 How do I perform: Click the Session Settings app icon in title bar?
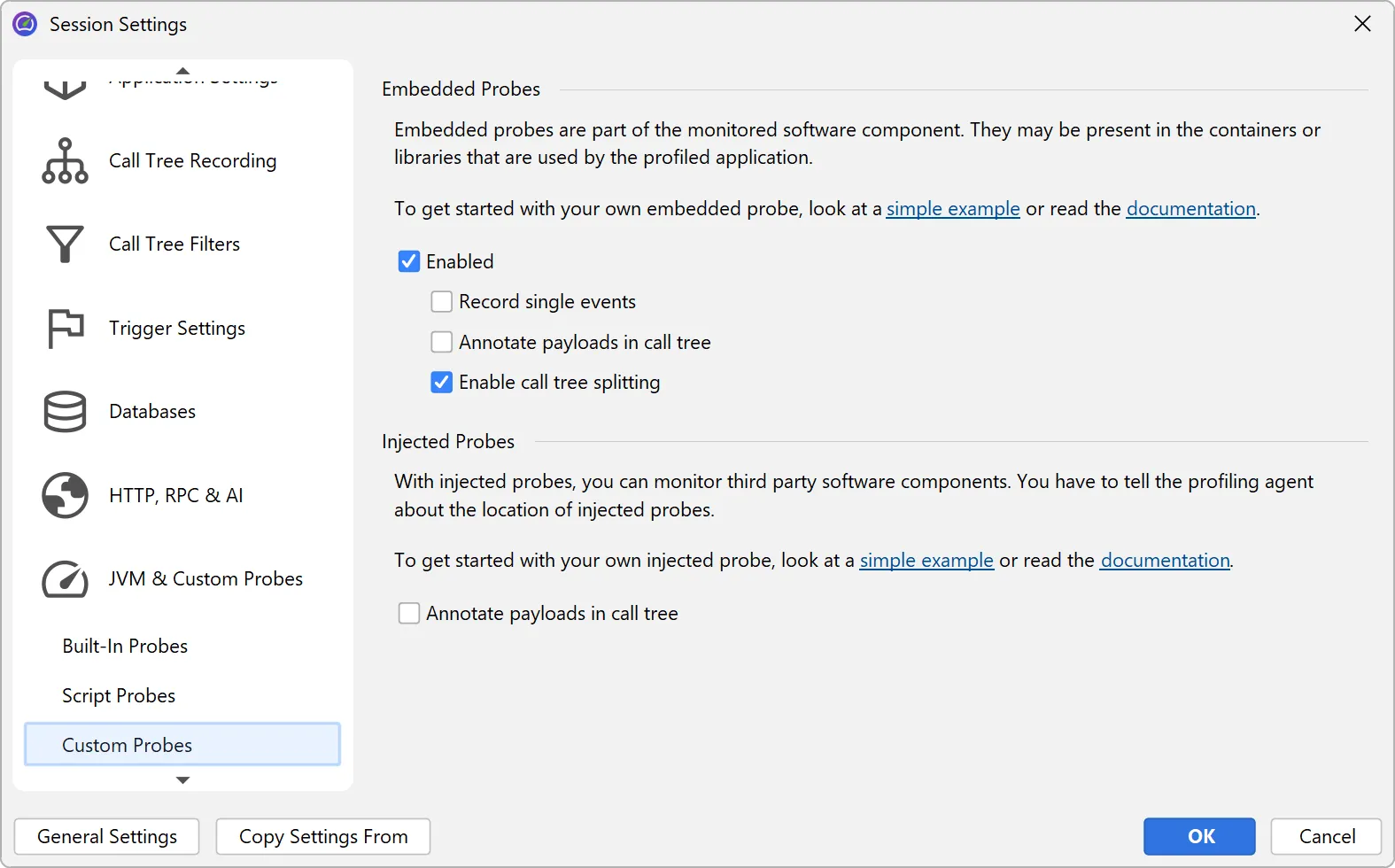pos(25,24)
